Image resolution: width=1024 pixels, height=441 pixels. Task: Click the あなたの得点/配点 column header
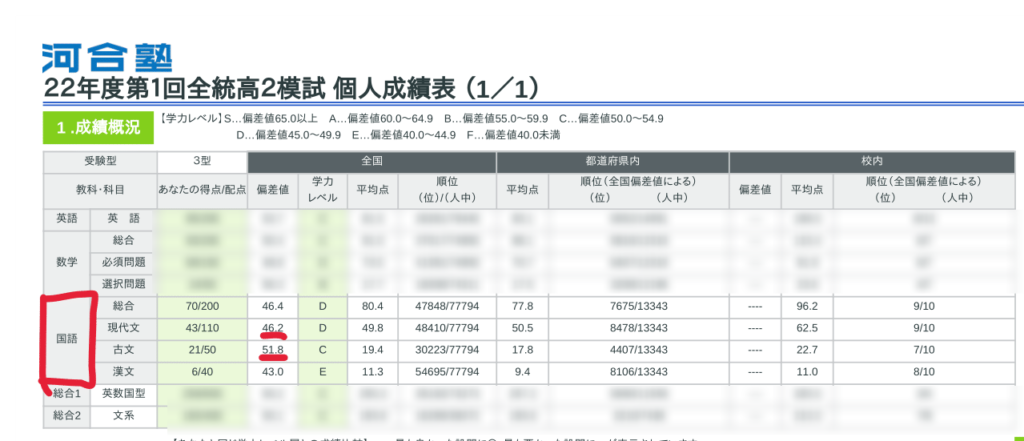tap(202, 190)
